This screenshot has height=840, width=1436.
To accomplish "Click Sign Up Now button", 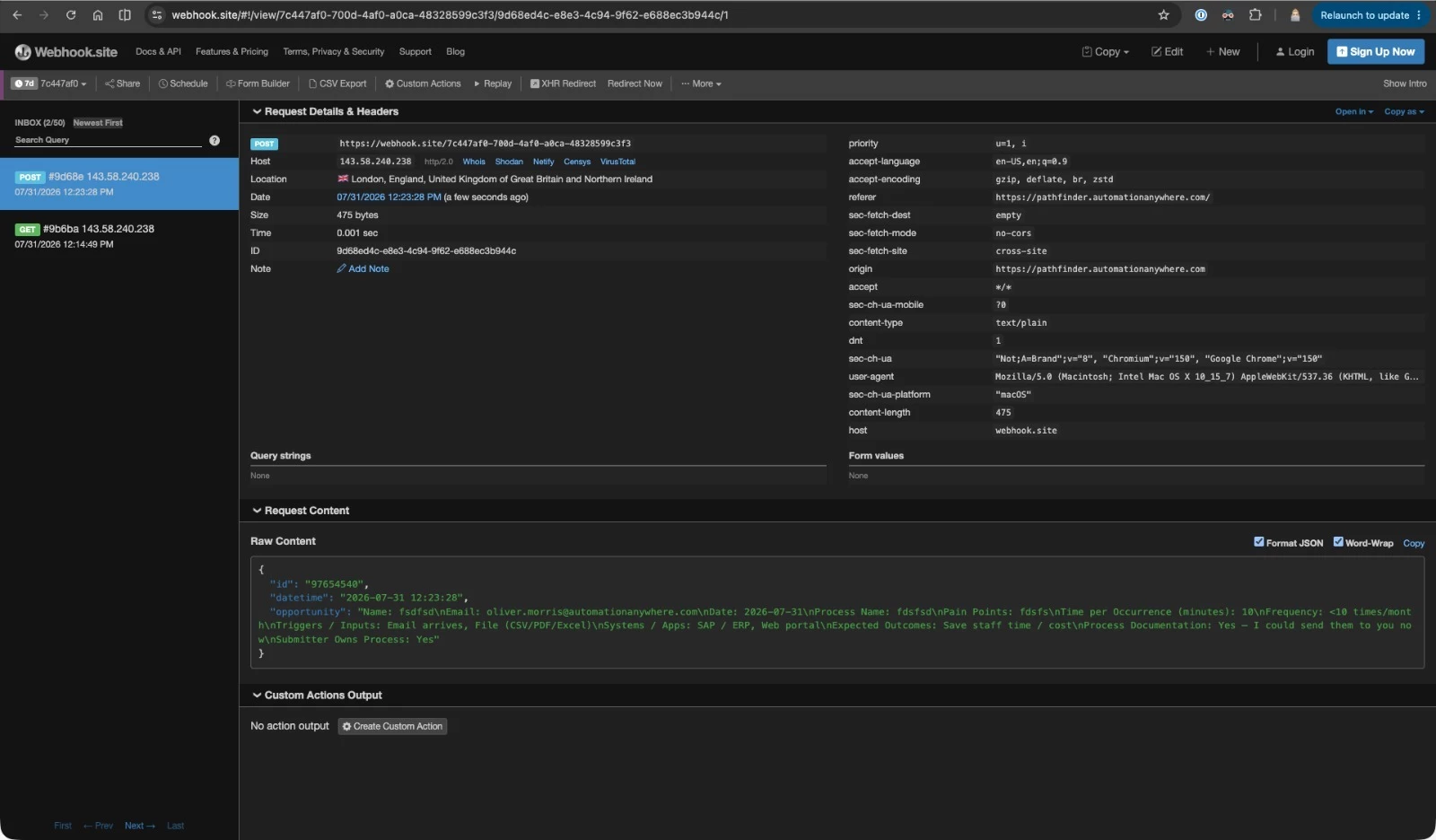I will click(x=1375, y=52).
